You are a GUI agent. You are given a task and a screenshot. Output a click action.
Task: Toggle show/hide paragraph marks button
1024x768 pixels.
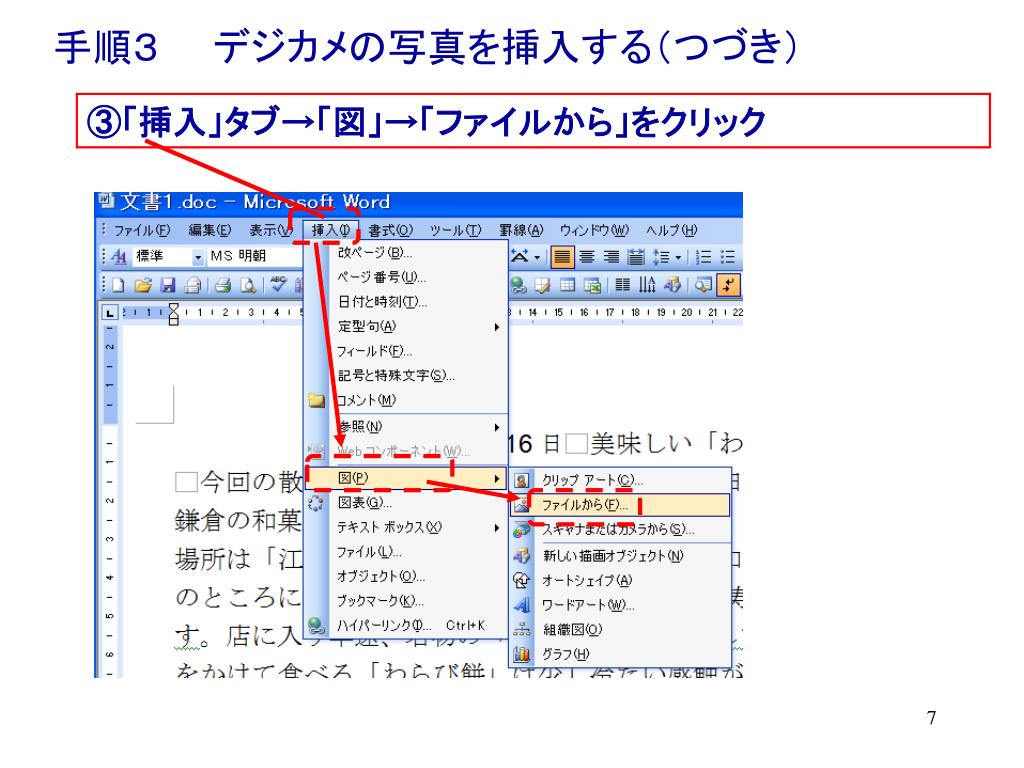(728, 285)
